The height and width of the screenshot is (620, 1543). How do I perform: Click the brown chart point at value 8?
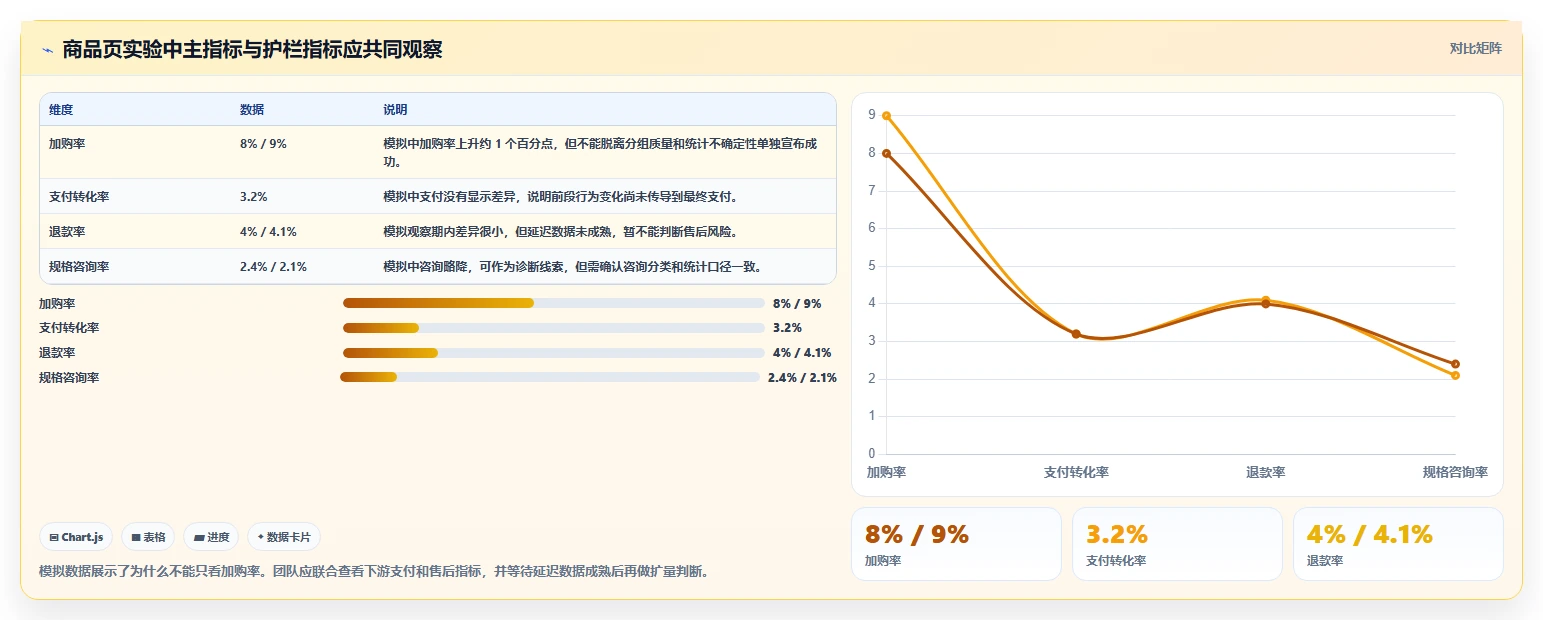pyautogui.click(x=886, y=153)
